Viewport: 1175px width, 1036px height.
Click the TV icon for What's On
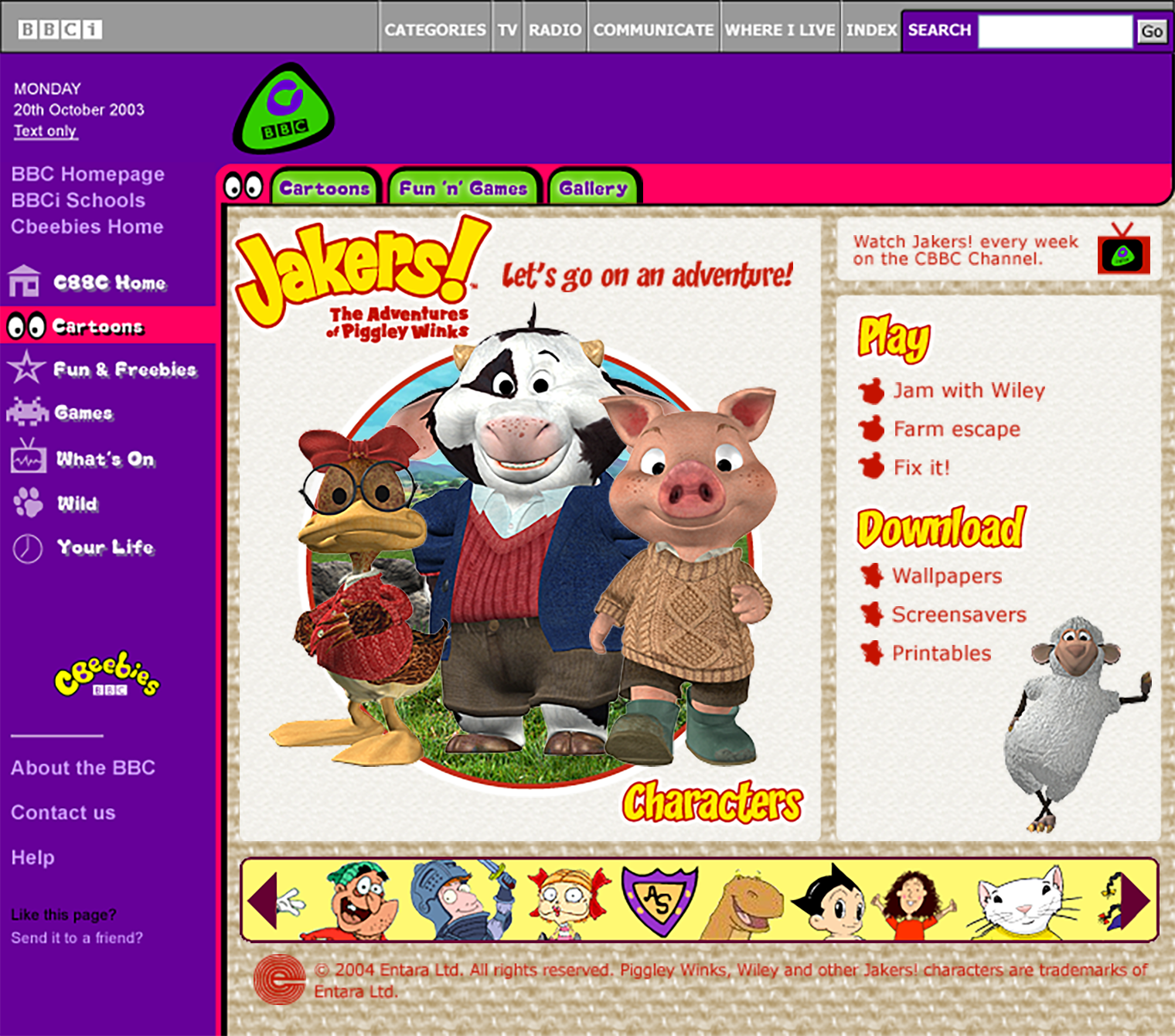[x=28, y=456]
